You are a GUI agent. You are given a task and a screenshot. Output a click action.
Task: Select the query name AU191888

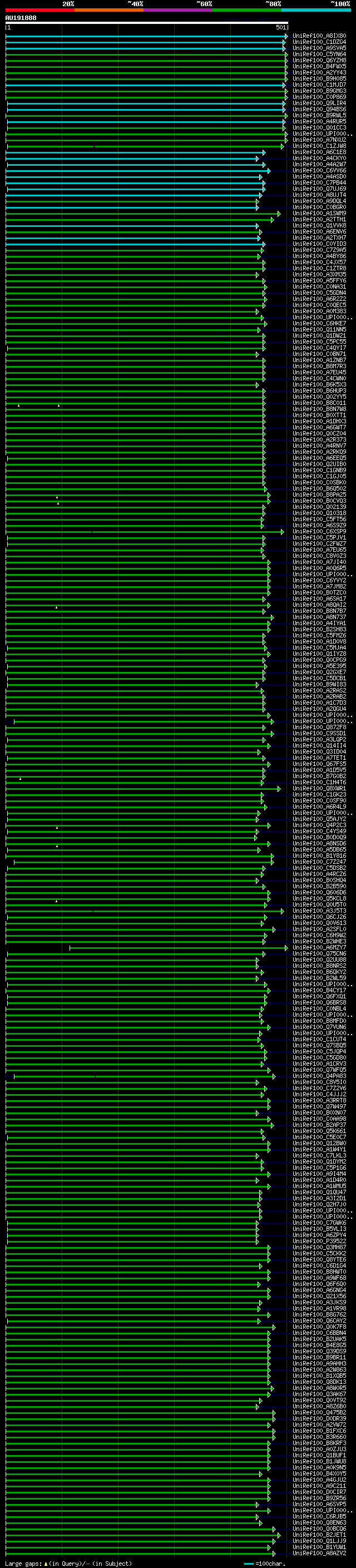point(21,18)
